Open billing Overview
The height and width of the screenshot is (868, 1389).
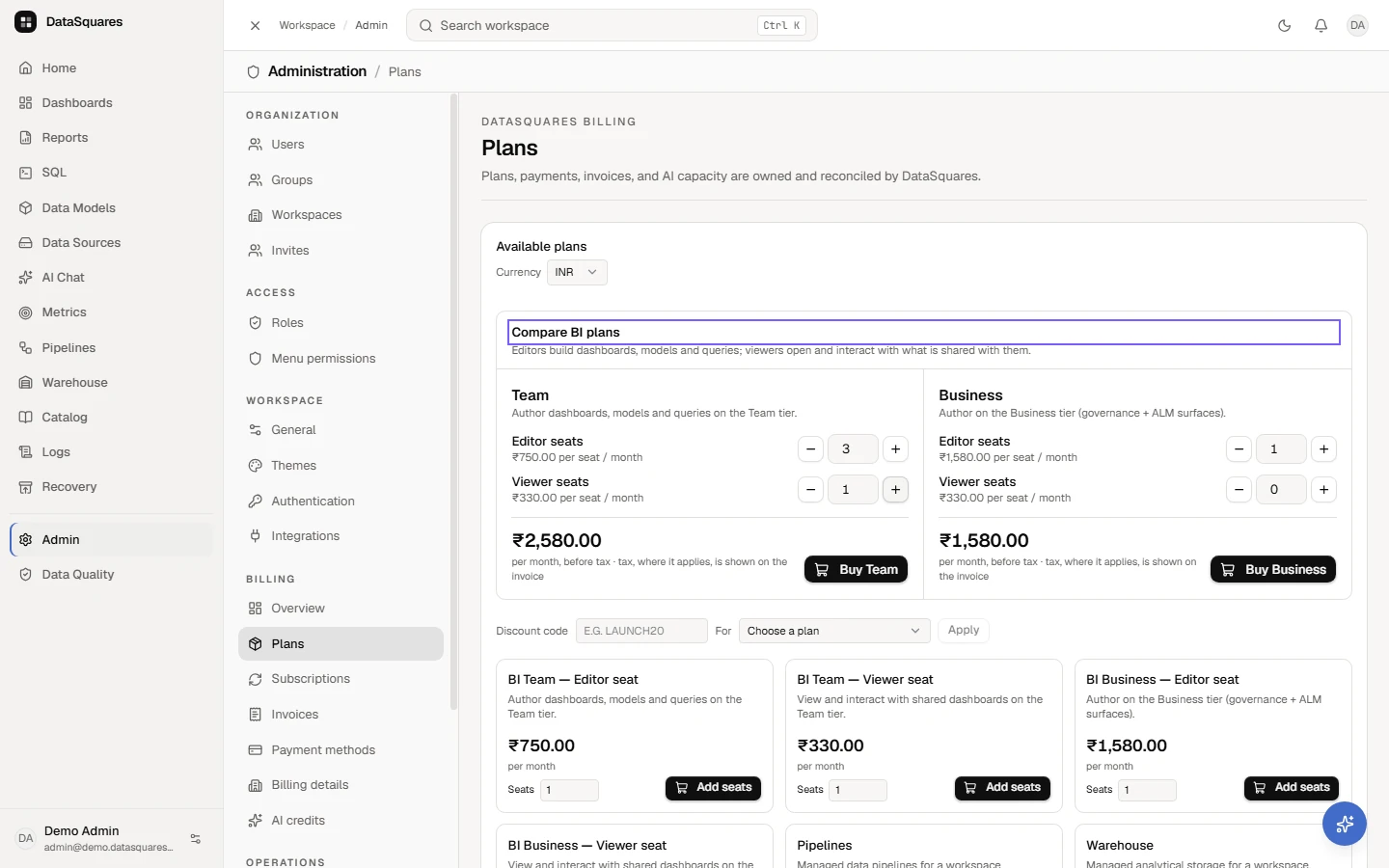340,609
